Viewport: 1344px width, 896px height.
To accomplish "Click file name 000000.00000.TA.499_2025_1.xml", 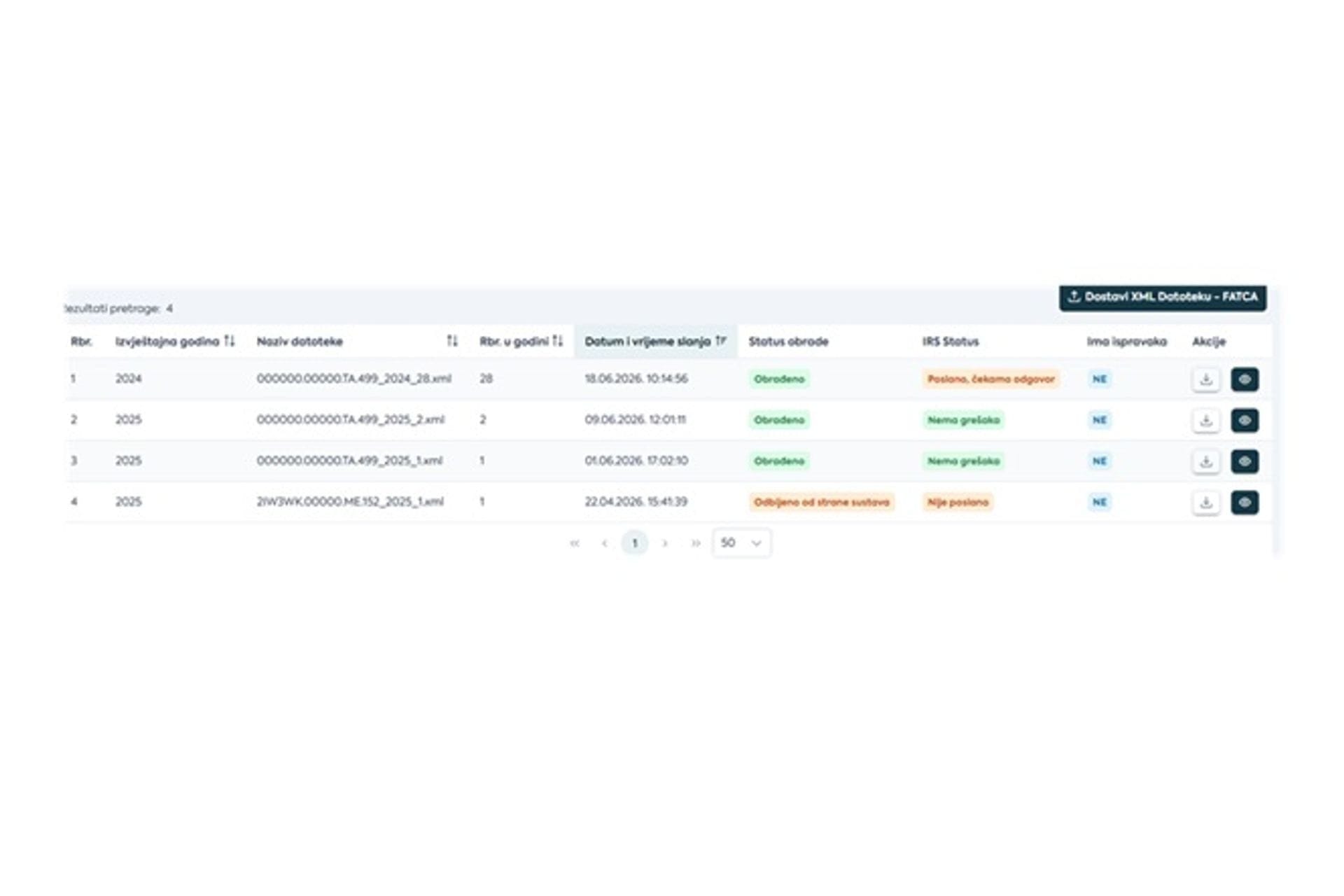I will point(349,461).
